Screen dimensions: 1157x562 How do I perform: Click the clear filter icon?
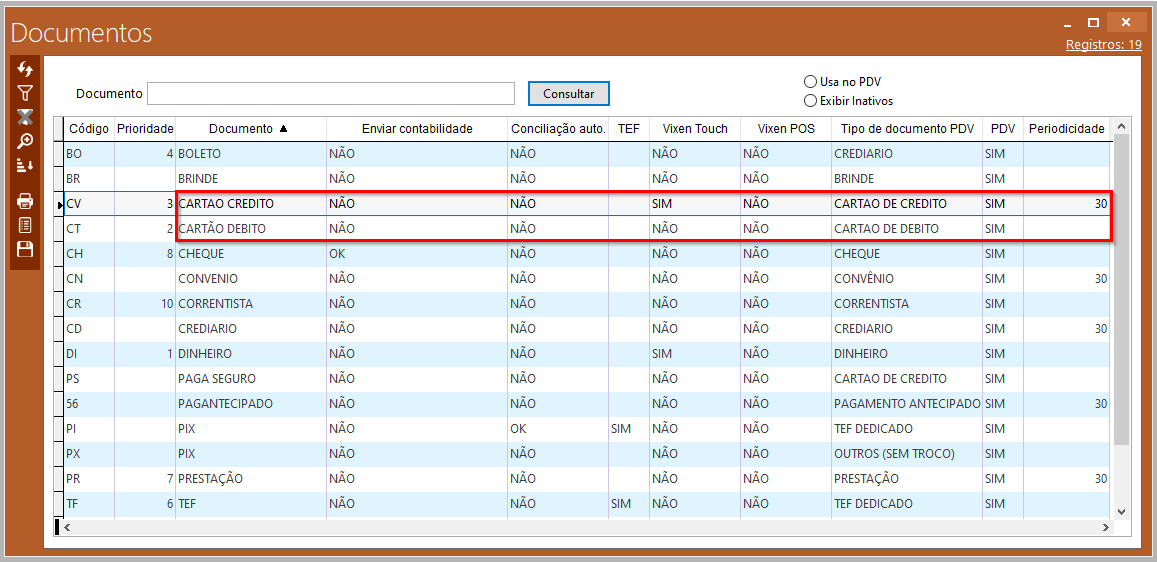(25, 117)
